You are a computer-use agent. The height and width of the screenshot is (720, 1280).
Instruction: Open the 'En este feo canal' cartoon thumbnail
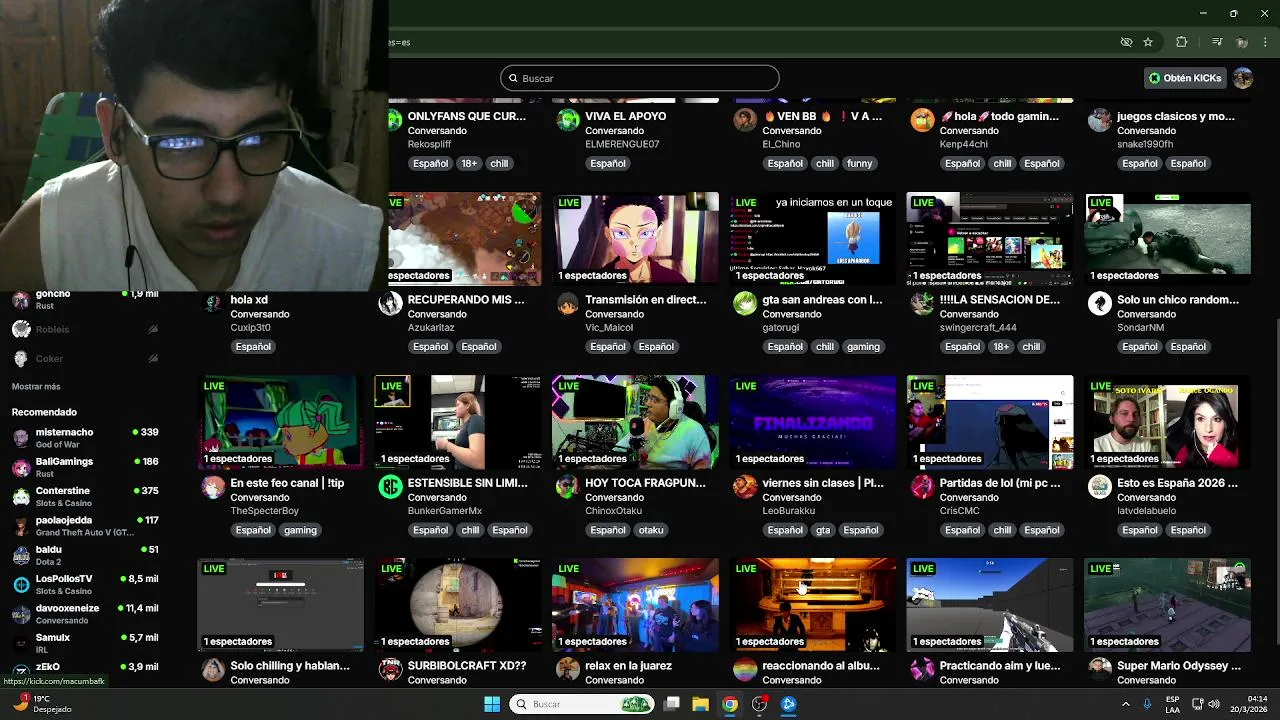click(x=281, y=422)
